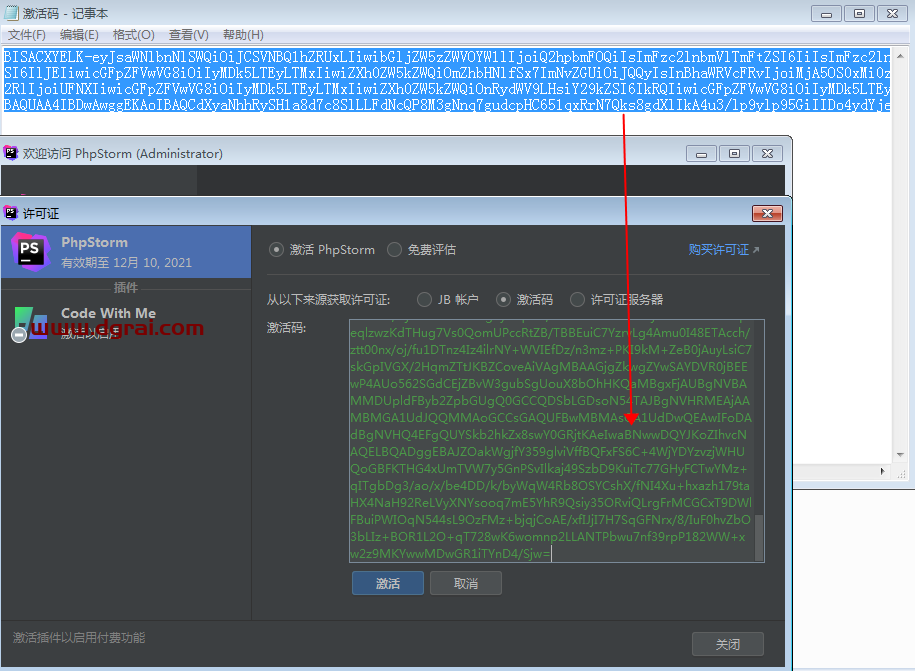The height and width of the screenshot is (671, 915).
Task: Open the 格式(O) menu in Notepad
Action: tap(133, 35)
